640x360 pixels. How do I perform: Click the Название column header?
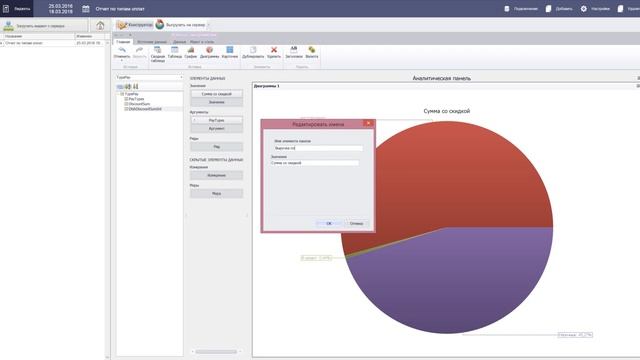coord(39,36)
